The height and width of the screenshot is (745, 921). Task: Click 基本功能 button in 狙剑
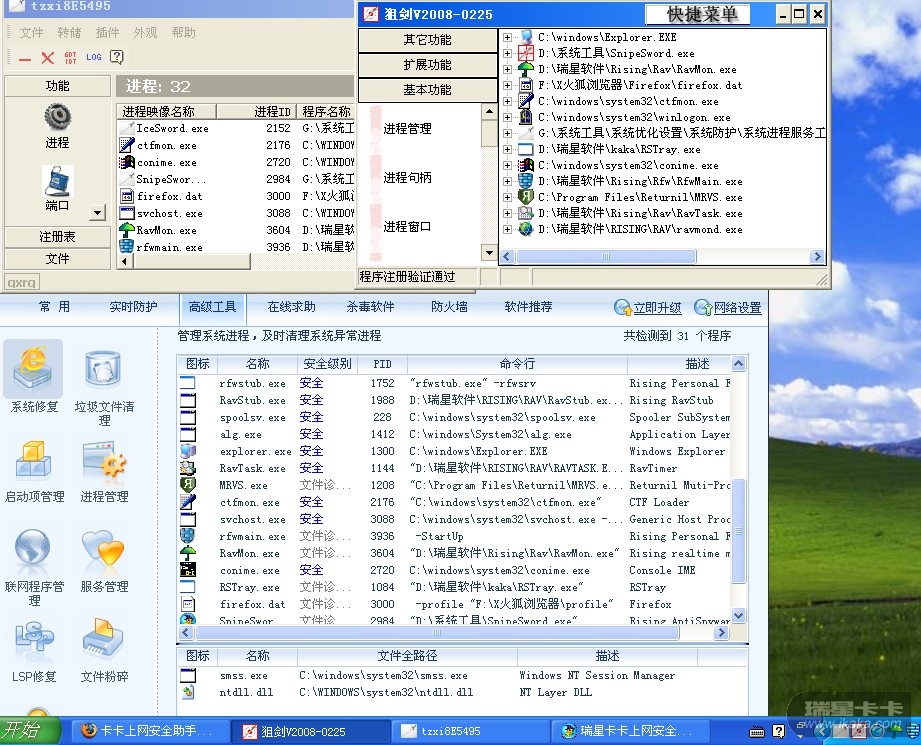click(428, 90)
